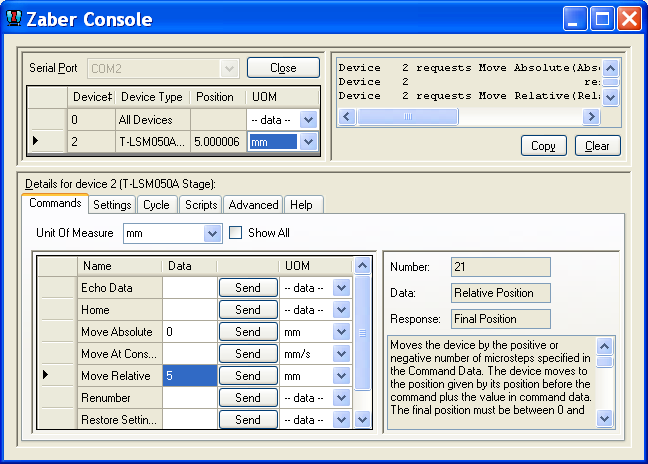Open the UOM dropdown in Home row
The height and width of the screenshot is (464, 648).
coord(341,310)
